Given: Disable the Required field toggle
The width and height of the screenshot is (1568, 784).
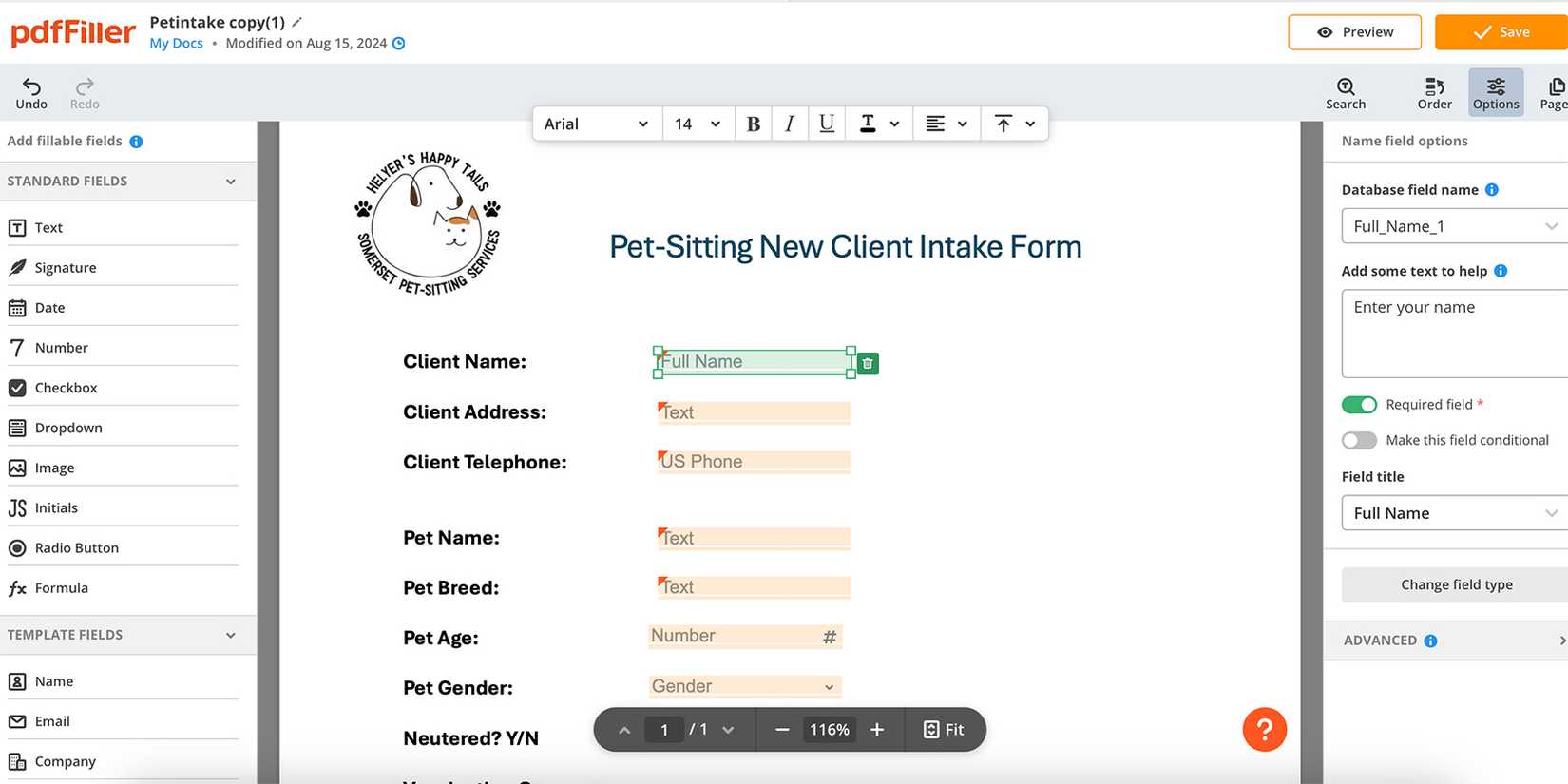Looking at the screenshot, I should 1359,405.
